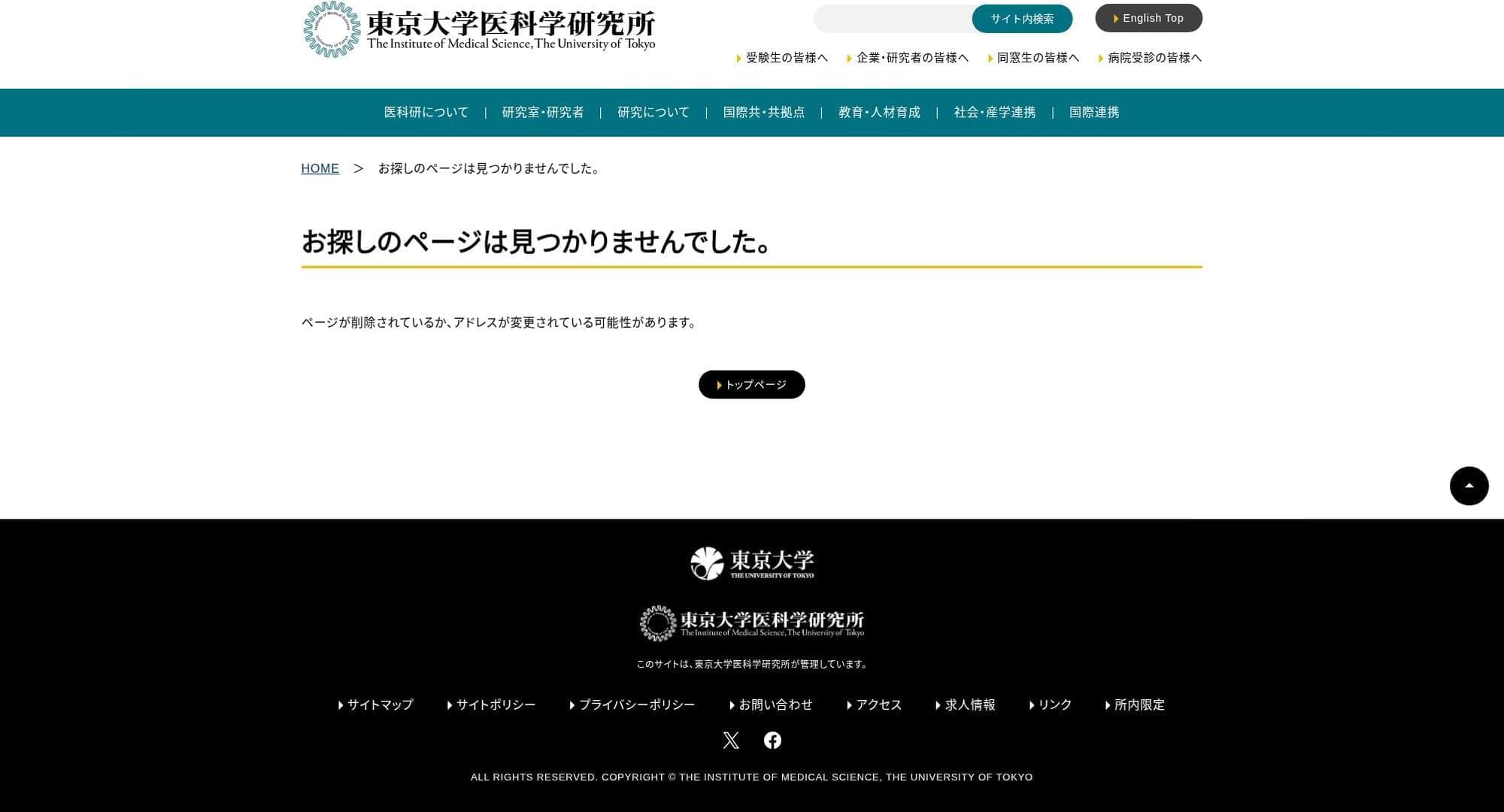This screenshot has width=1504, height=812.
Task: Open the サイトマップ footer link
Action: pos(380,705)
